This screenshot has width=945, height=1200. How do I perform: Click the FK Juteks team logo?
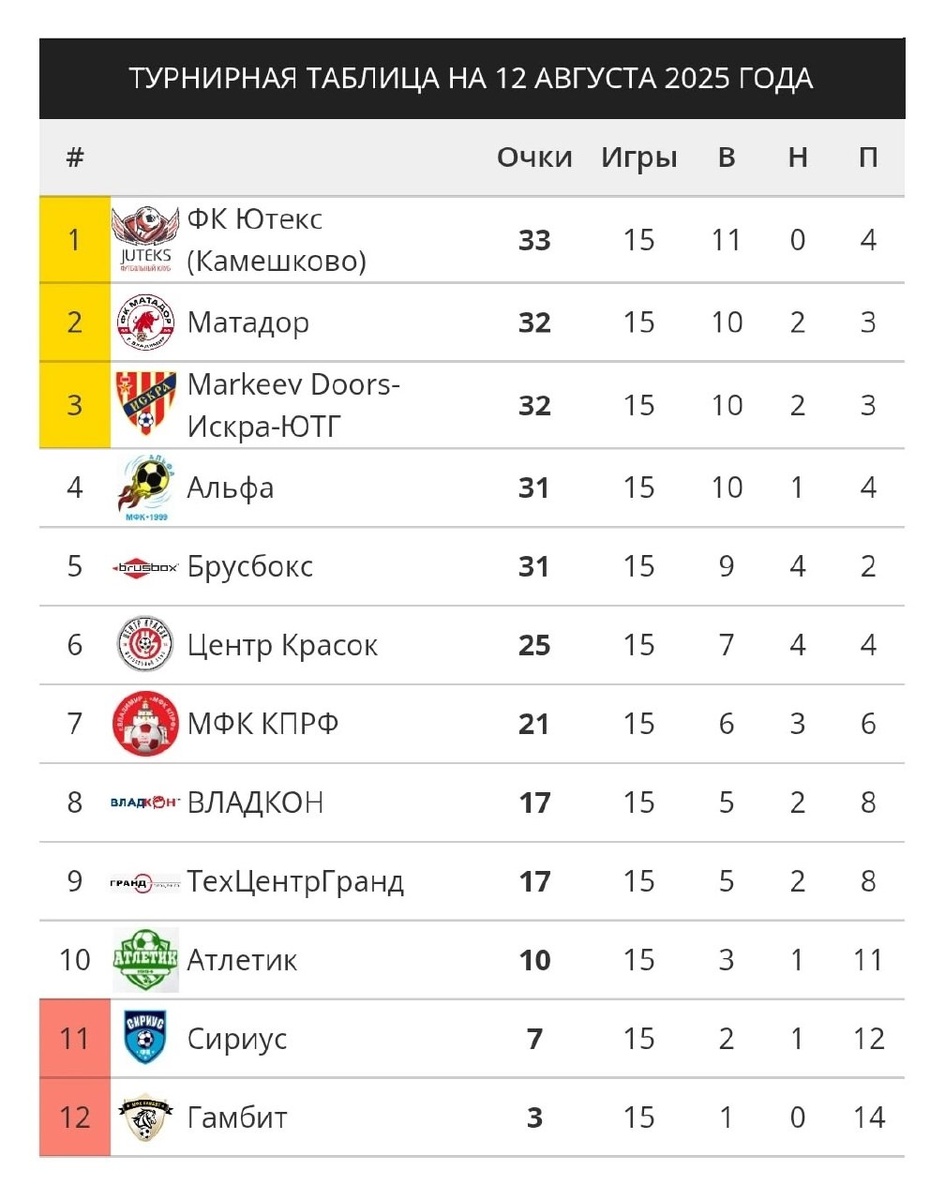(146, 241)
